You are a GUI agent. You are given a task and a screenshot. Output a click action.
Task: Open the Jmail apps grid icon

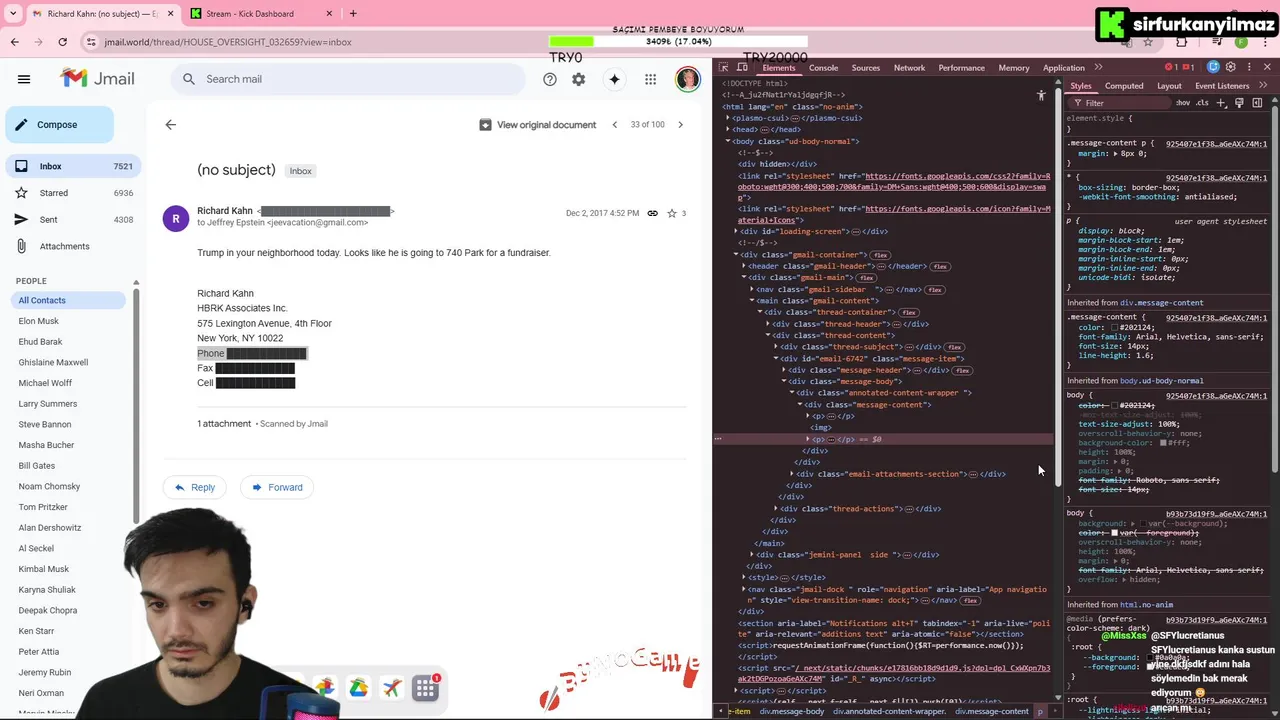coord(650,79)
